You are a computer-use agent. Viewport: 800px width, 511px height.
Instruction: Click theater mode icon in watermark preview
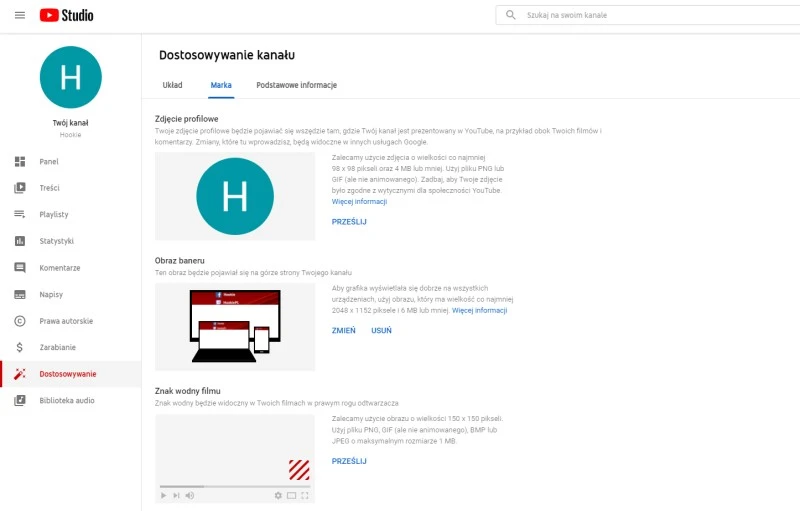pyautogui.click(x=291, y=495)
